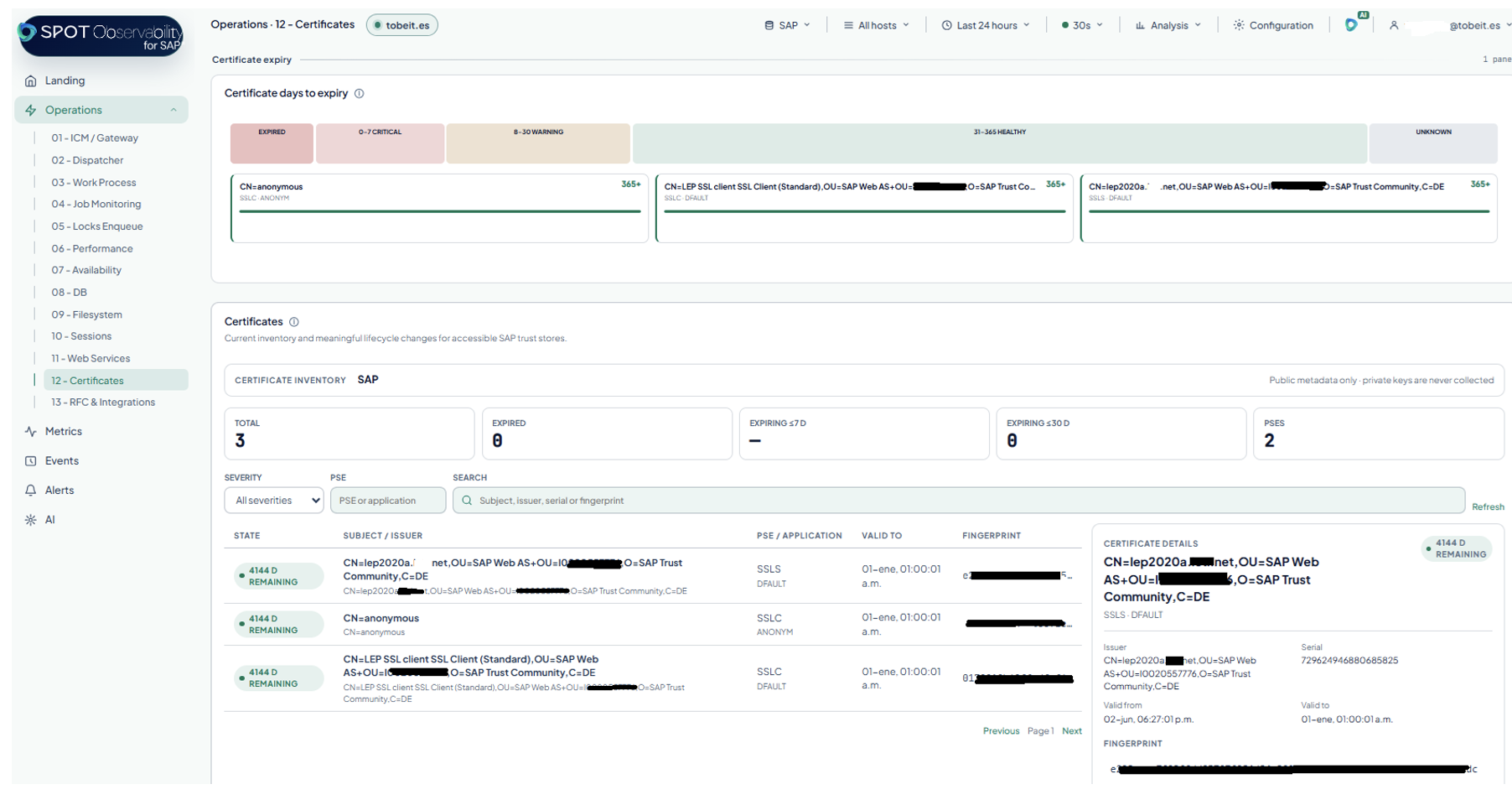The width and height of the screenshot is (1512, 805).
Task: Click the Next pagination link
Action: click(1072, 731)
